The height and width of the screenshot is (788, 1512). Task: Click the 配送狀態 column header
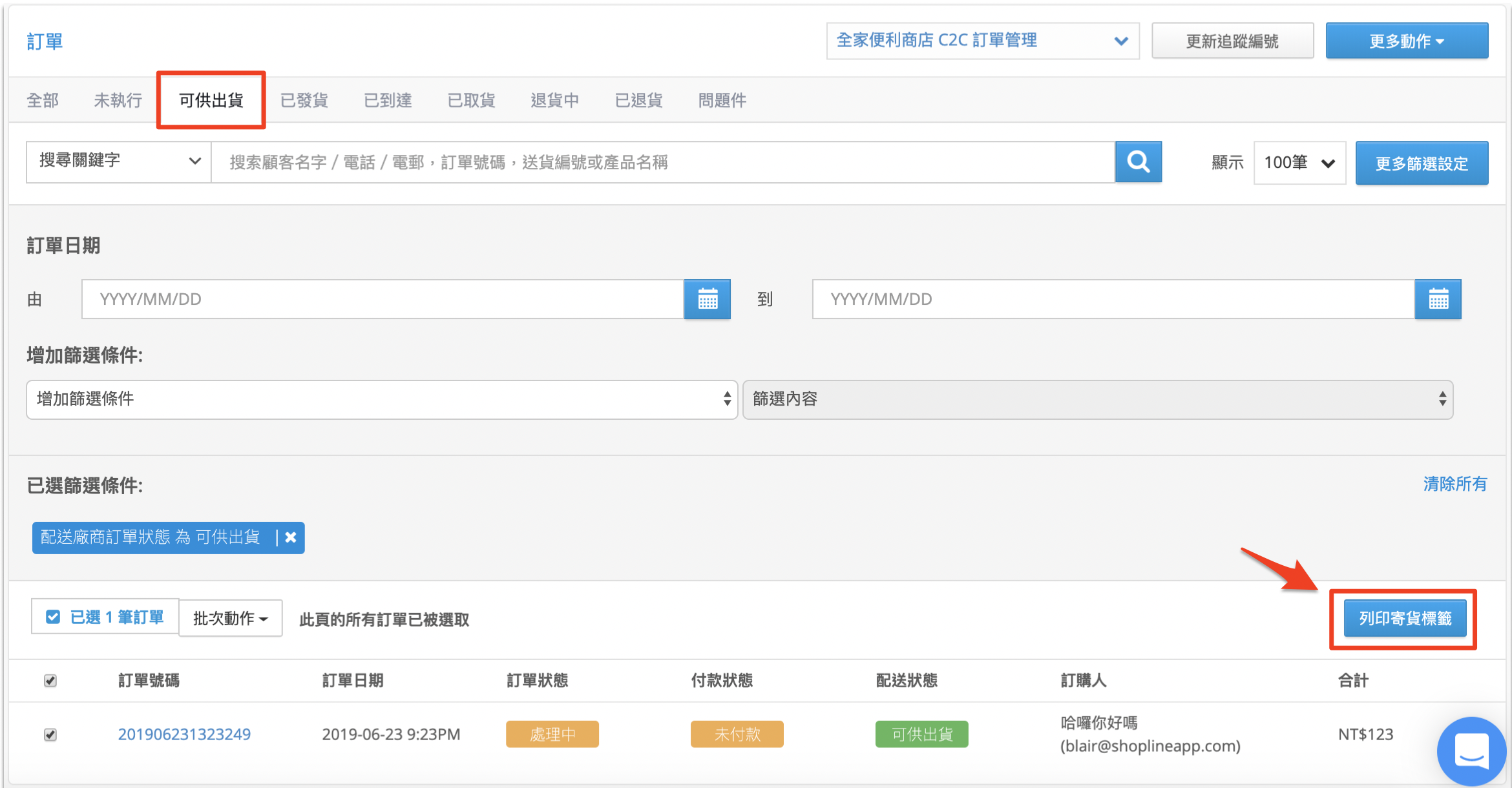click(x=907, y=680)
